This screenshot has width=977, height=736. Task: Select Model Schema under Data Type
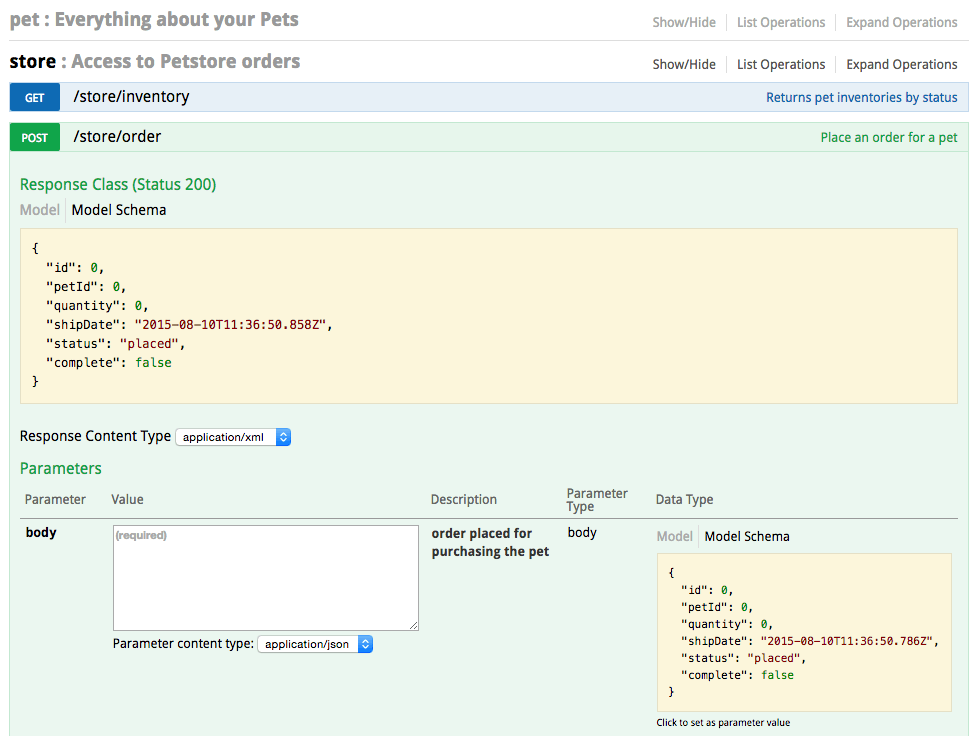pos(746,536)
